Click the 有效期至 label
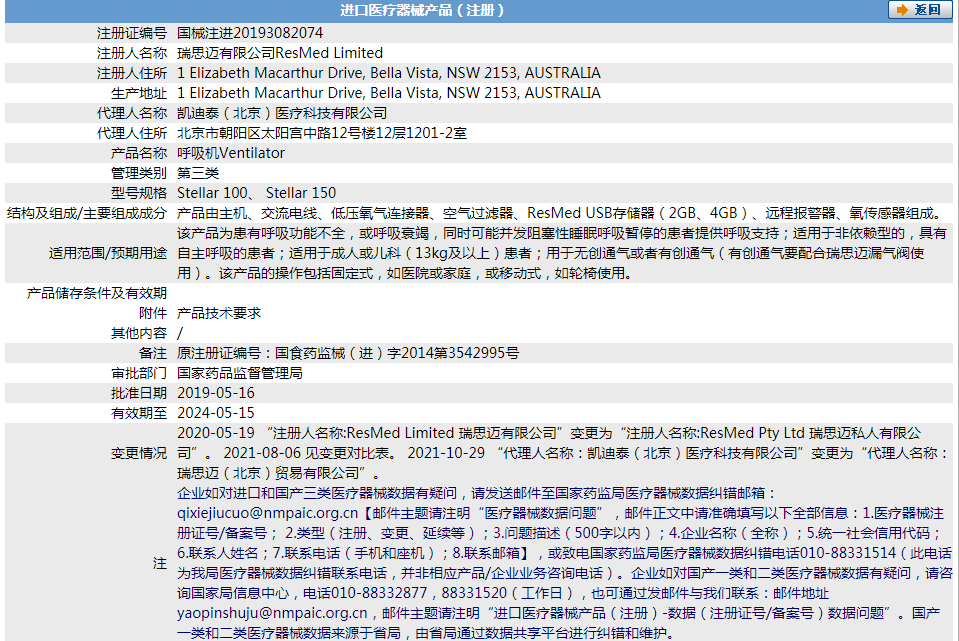Image resolution: width=959 pixels, height=641 pixels. click(x=139, y=413)
